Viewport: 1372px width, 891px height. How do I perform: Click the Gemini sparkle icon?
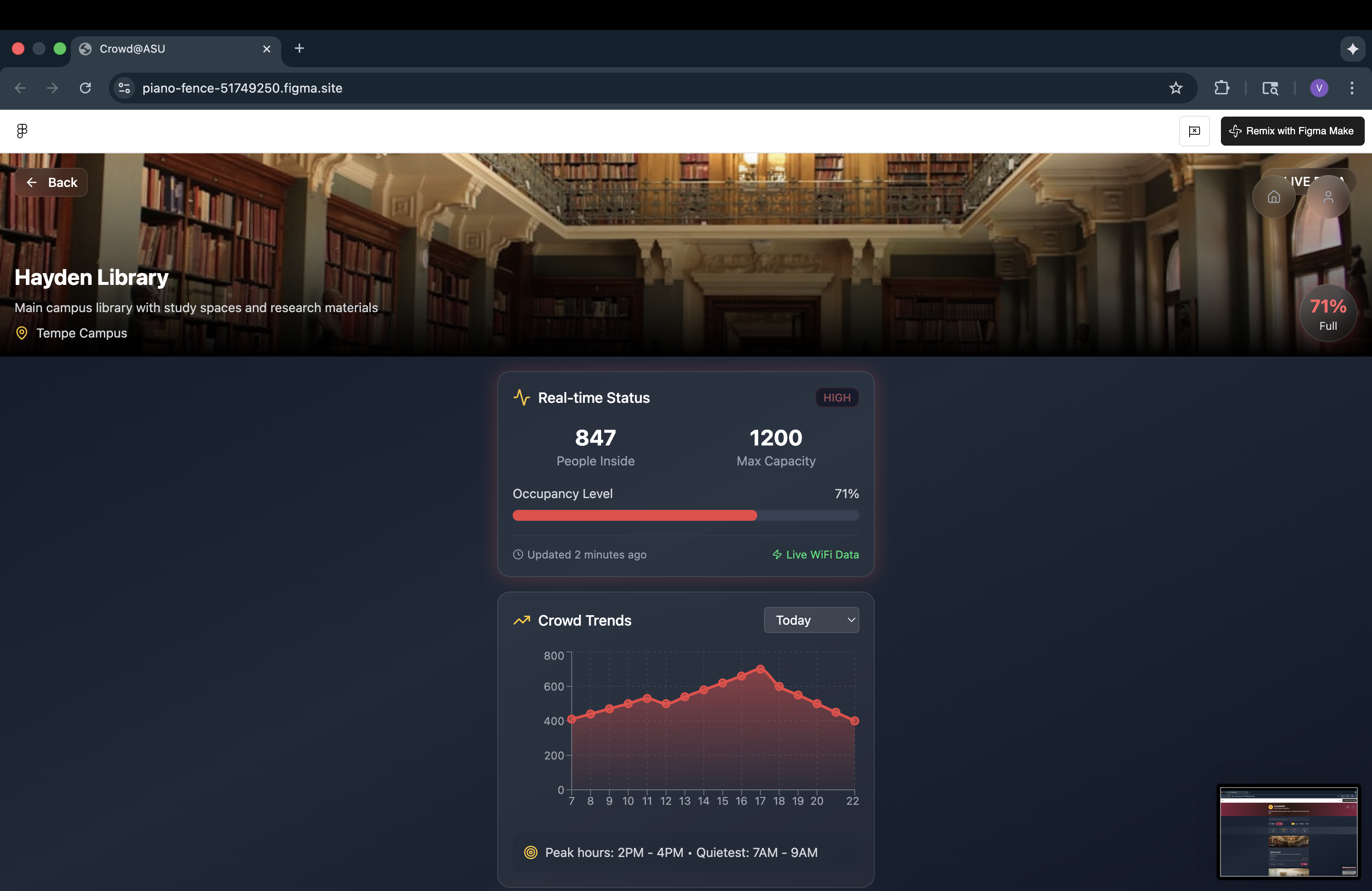pyautogui.click(x=1352, y=49)
